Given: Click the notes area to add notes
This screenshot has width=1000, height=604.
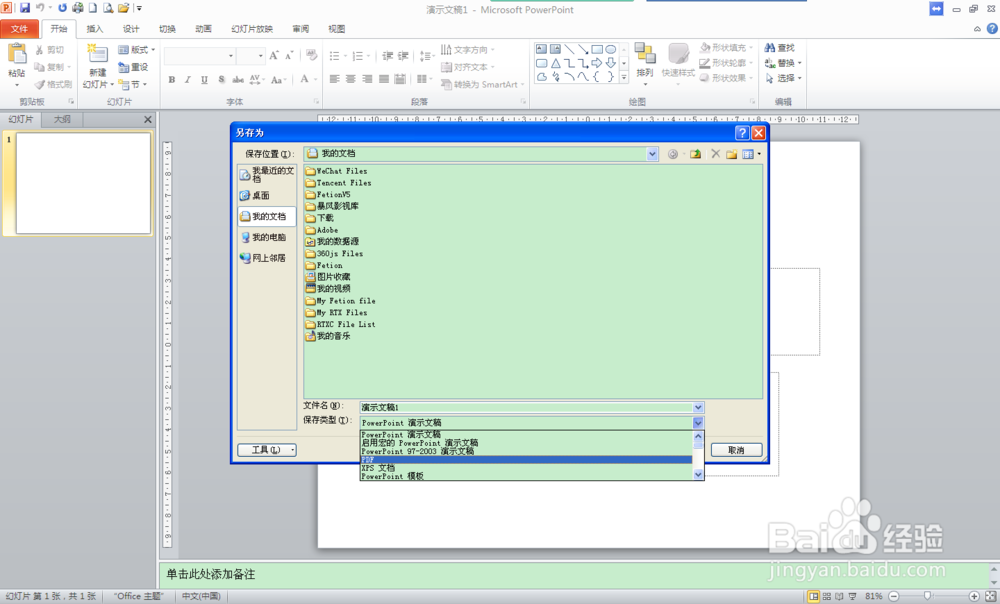Looking at the screenshot, I should point(573,574).
